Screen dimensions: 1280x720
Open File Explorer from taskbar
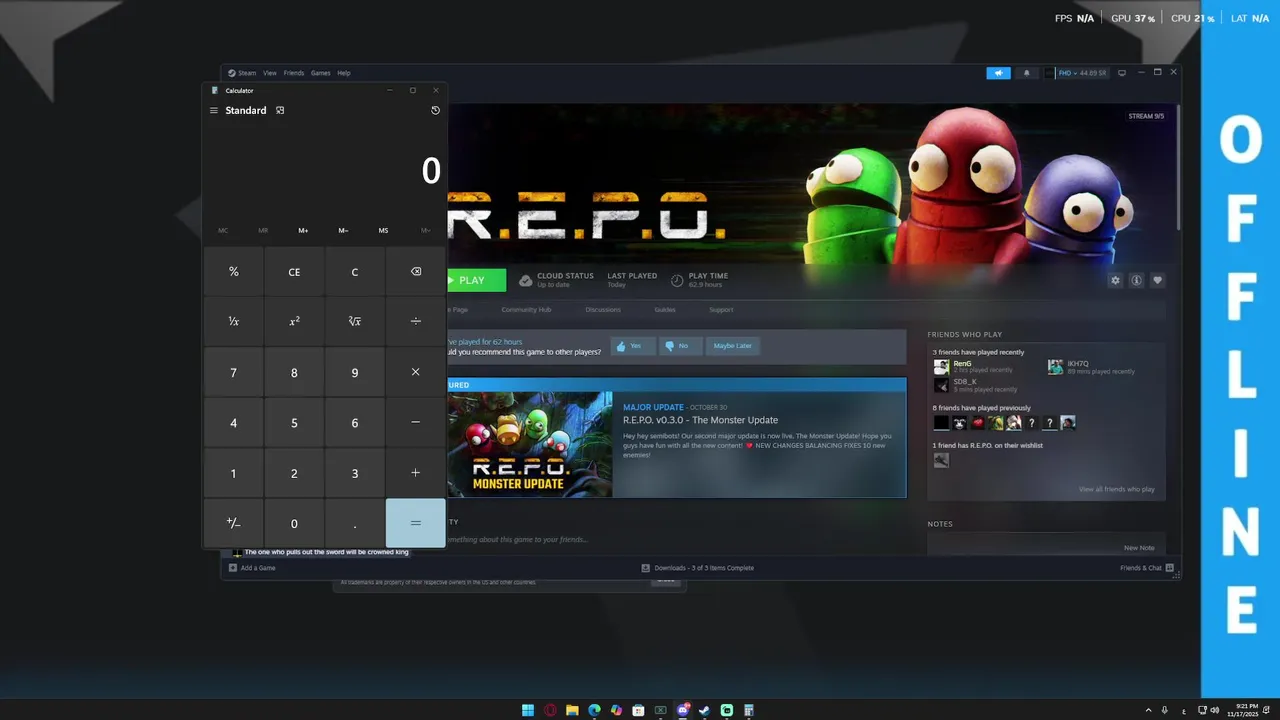point(572,710)
